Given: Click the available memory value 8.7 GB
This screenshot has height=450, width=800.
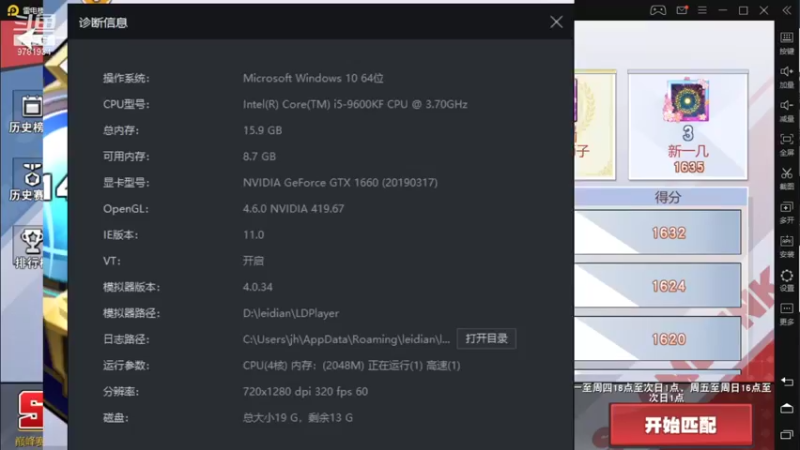Looking at the screenshot, I should coord(259,157).
